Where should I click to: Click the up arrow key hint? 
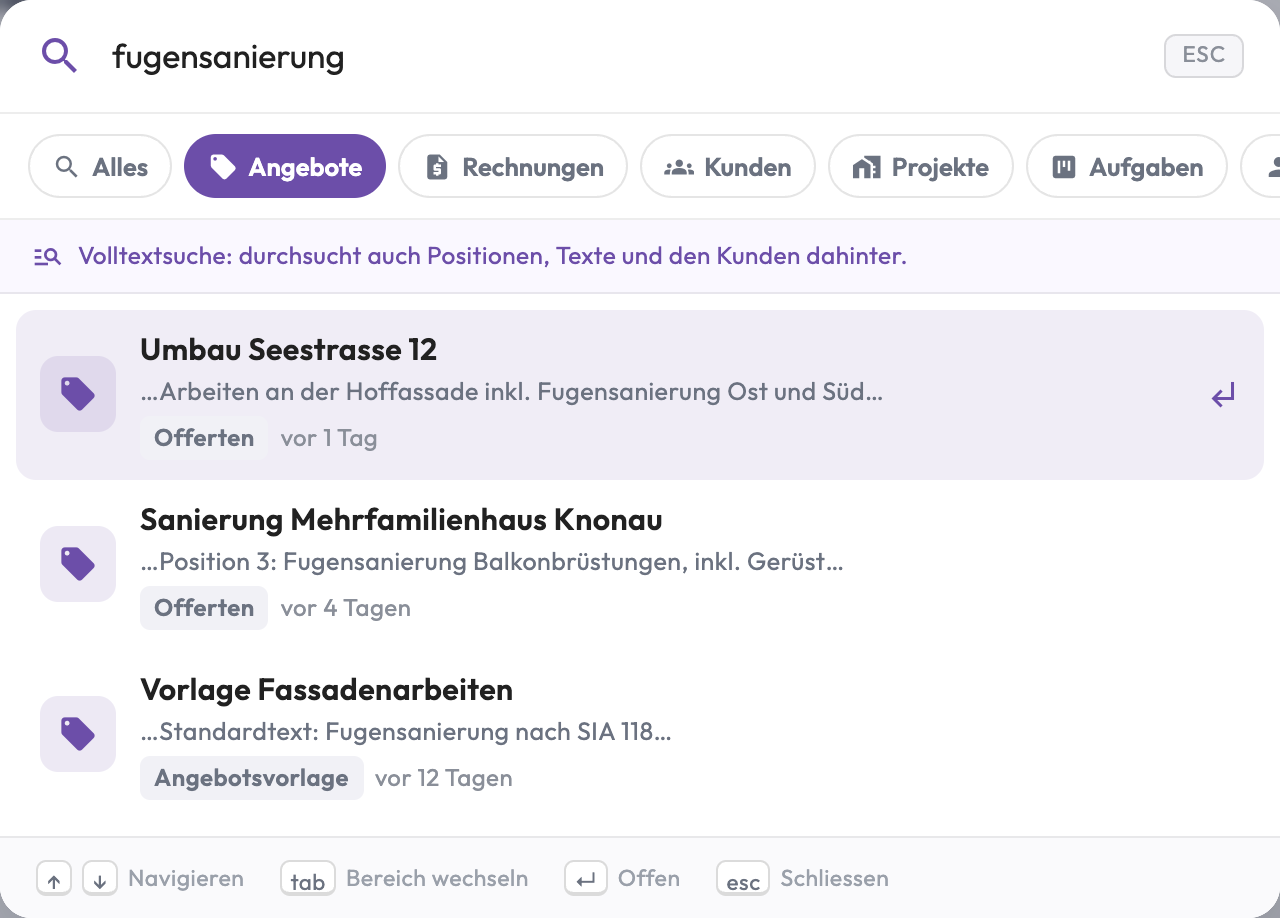[54, 879]
